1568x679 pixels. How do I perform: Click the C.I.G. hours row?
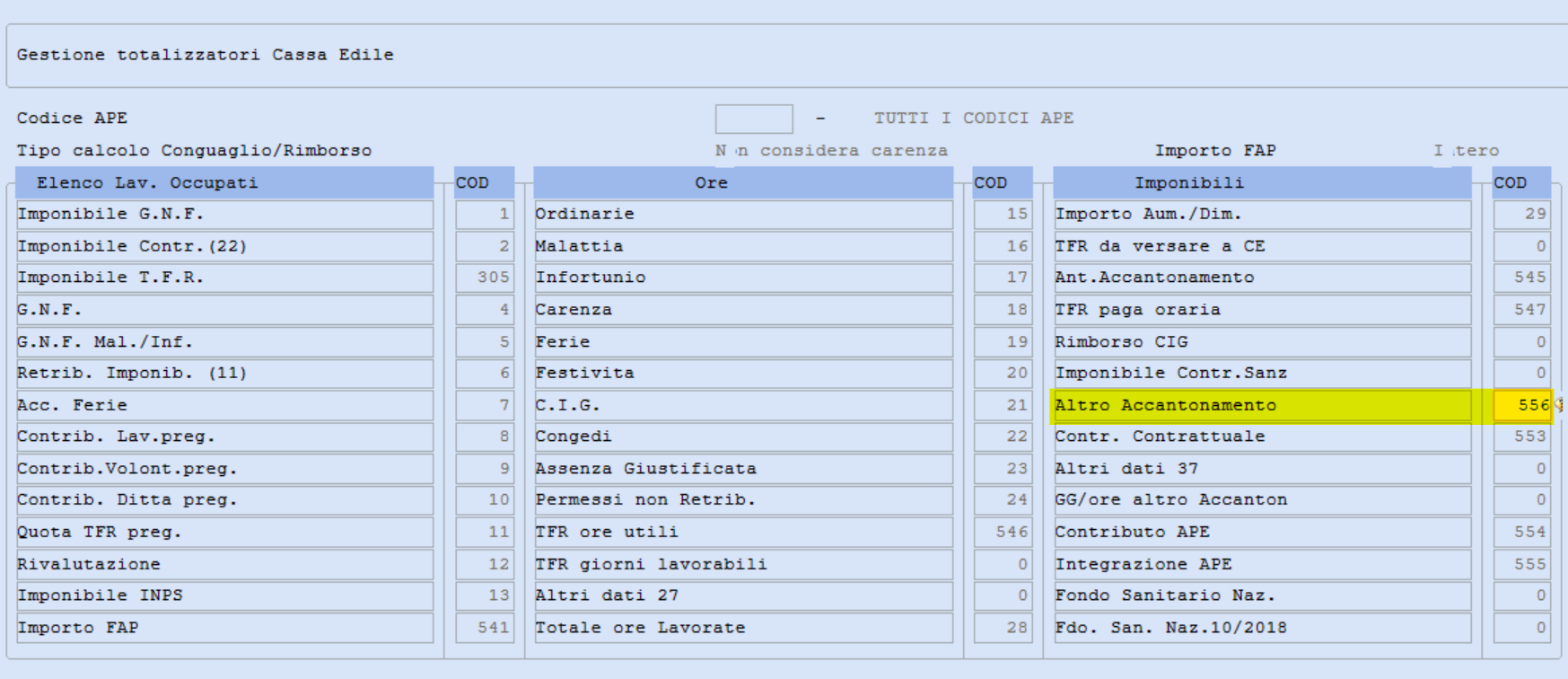(x=743, y=405)
